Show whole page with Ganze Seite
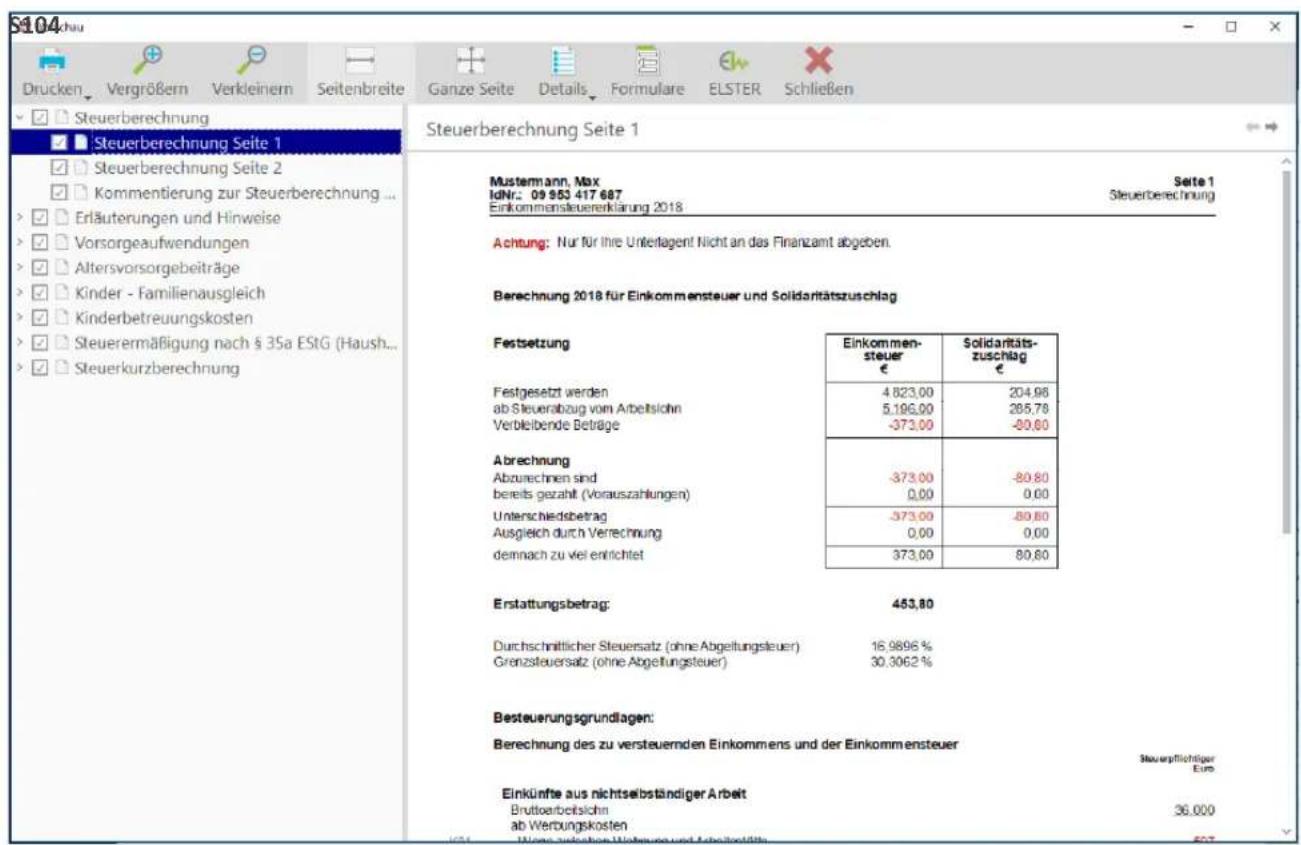This screenshot has width=1301, height=845. click(x=471, y=74)
